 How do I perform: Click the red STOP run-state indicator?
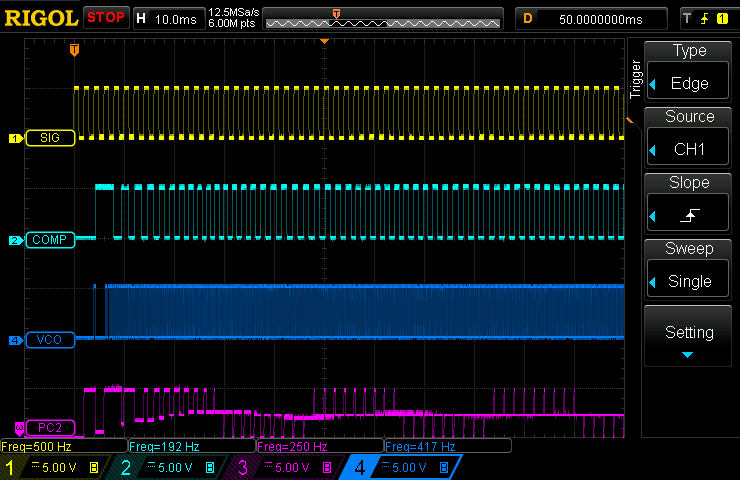coord(105,17)
